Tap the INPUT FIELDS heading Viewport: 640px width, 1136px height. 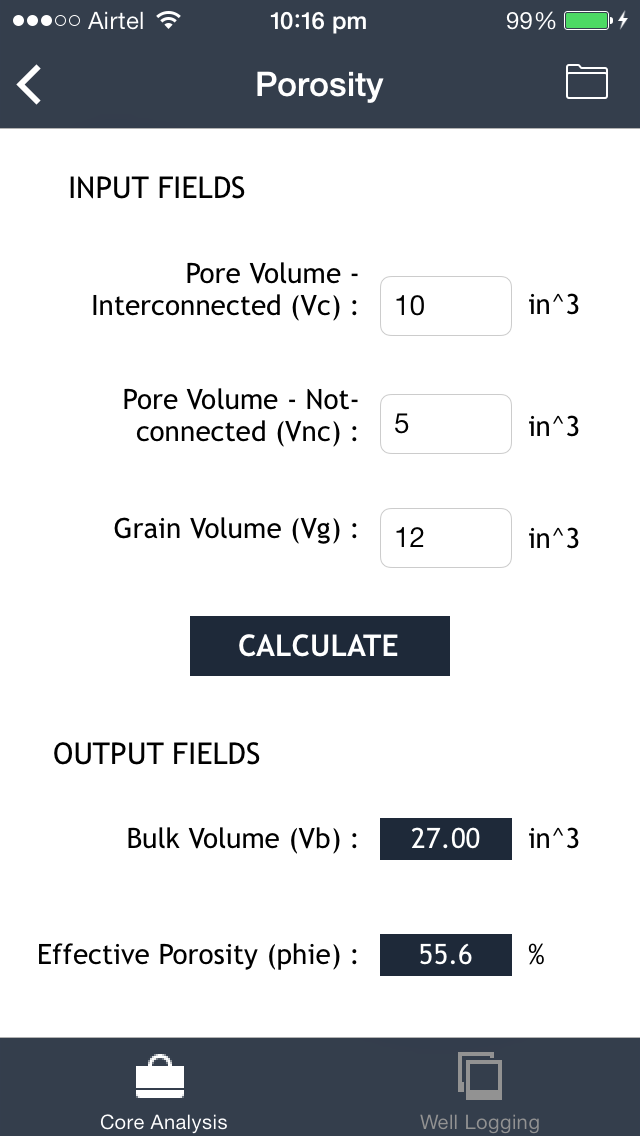click(x=156, y=188)
